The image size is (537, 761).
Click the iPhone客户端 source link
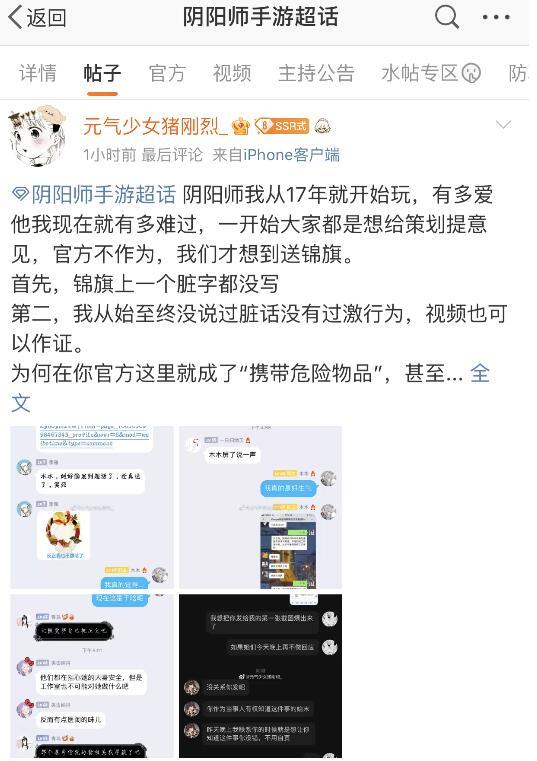click(x=291, y=155)
